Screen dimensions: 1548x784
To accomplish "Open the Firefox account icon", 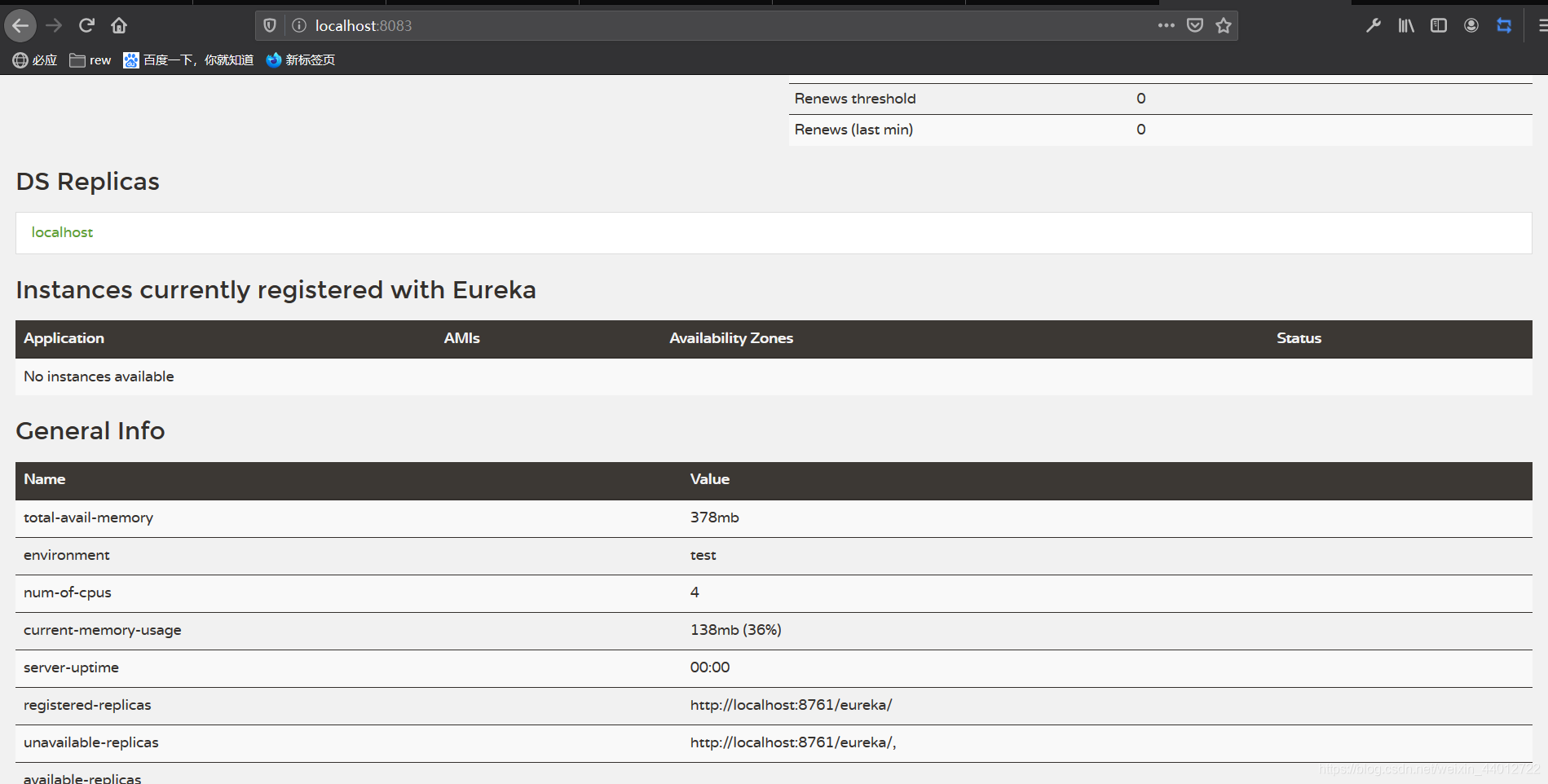I will 1471,25.
